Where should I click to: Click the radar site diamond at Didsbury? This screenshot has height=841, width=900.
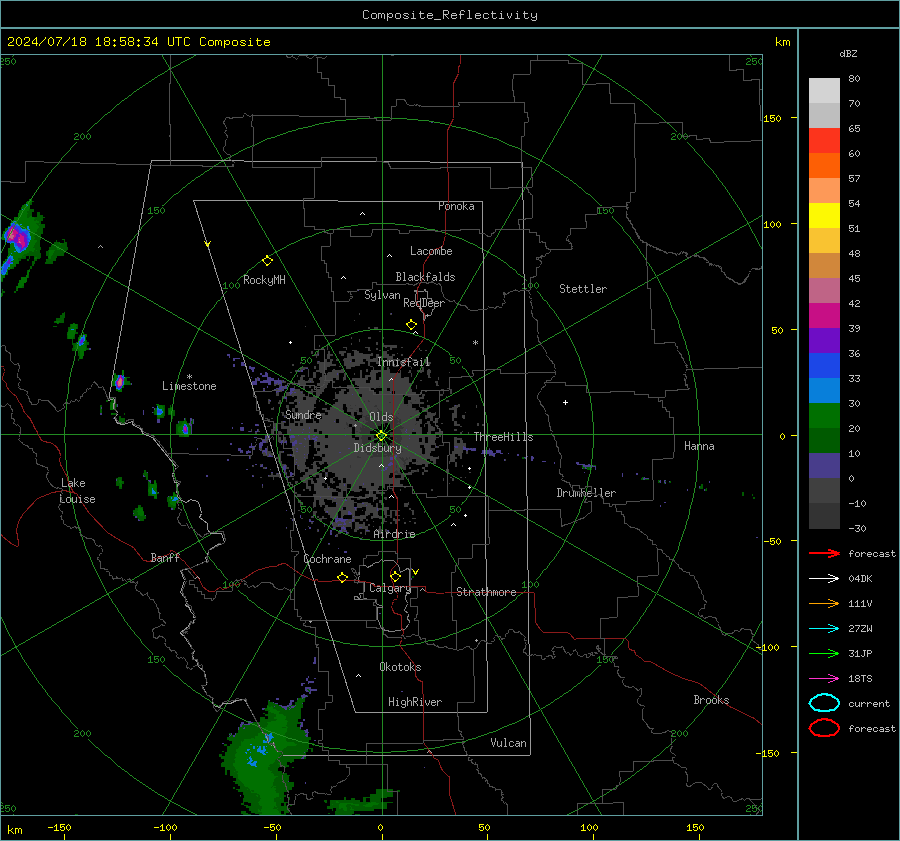[x=382, y=436]
